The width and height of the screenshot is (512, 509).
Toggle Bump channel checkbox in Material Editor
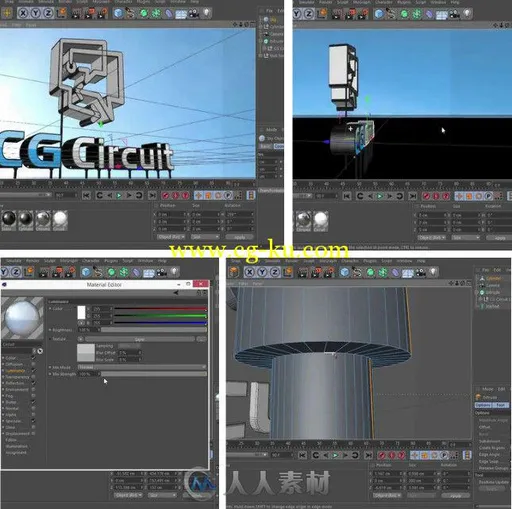pyautogui.click(x=33, y=402)
